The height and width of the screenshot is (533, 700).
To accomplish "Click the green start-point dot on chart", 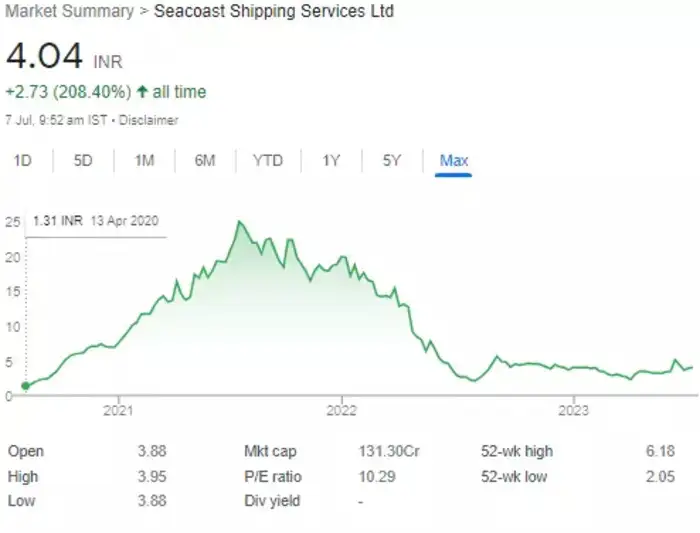I will [x=24, y=385].
